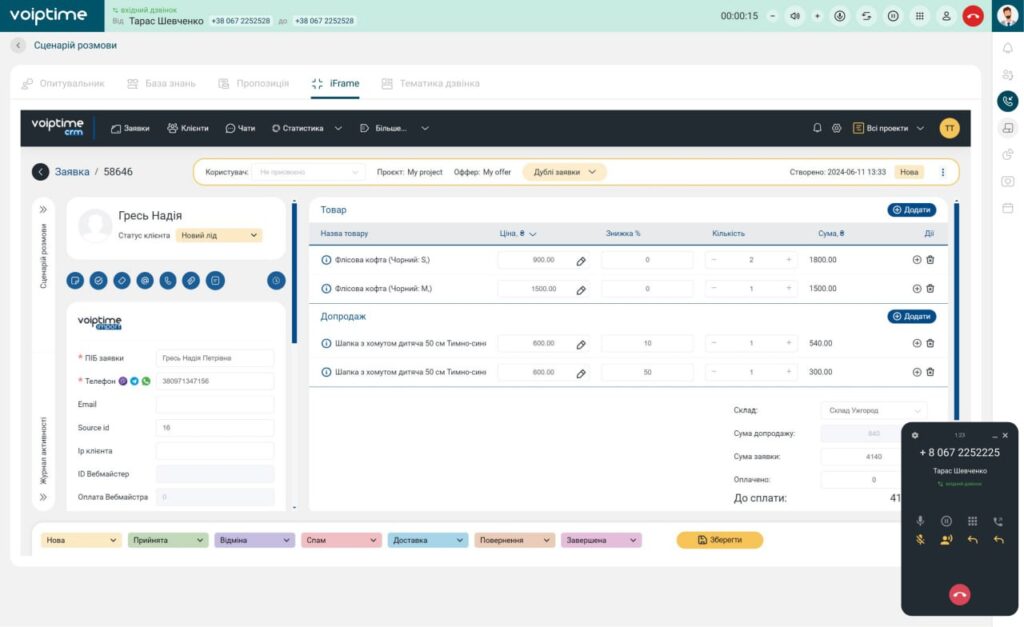Click Телефон number input field
The image size is (1024, 627).
click(x=215, y=381)
